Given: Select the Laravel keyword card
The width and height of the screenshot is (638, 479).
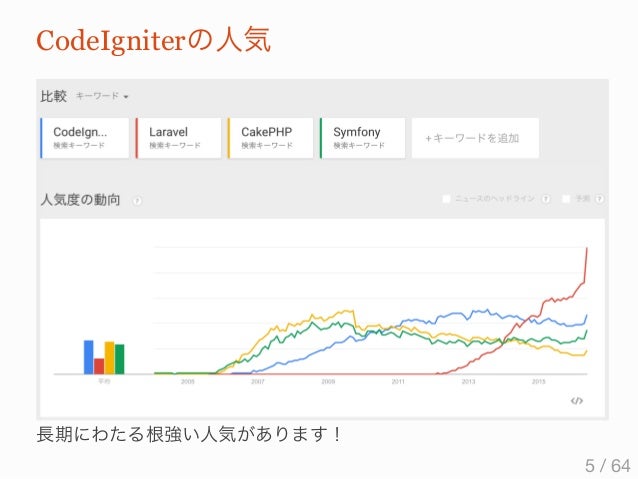Looking at the screenshot, I should coord(179,138).
